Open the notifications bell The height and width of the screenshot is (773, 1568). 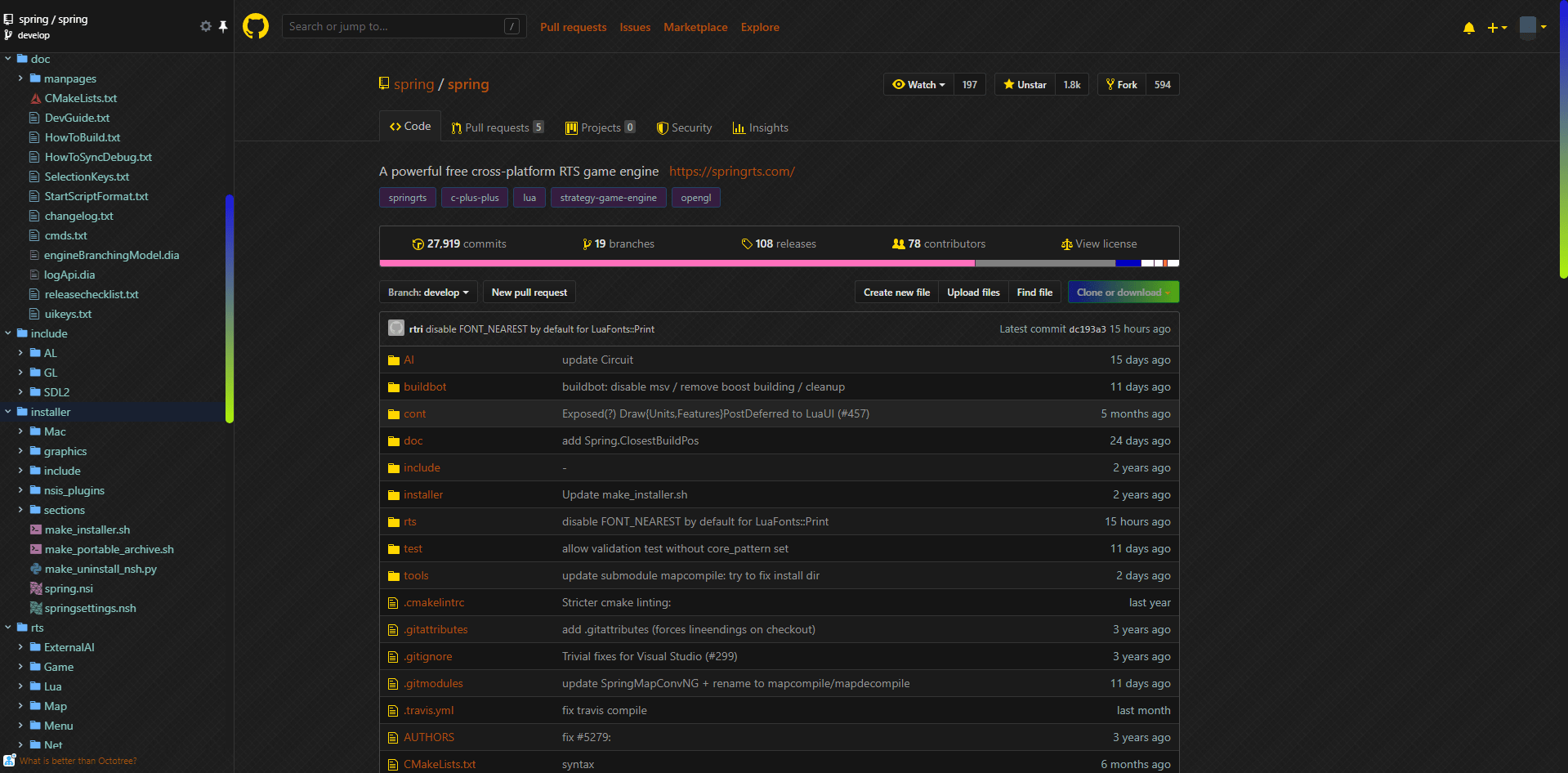click(x=1468, y=28)
